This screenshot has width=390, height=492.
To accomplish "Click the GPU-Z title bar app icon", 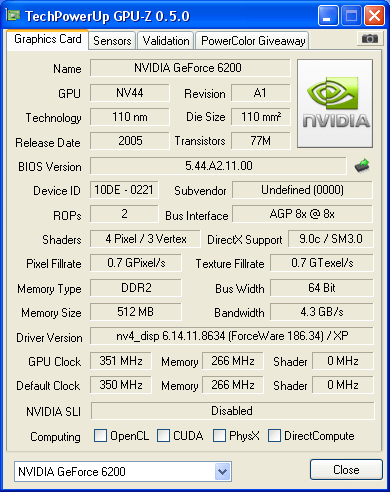I will click(13, 15).
